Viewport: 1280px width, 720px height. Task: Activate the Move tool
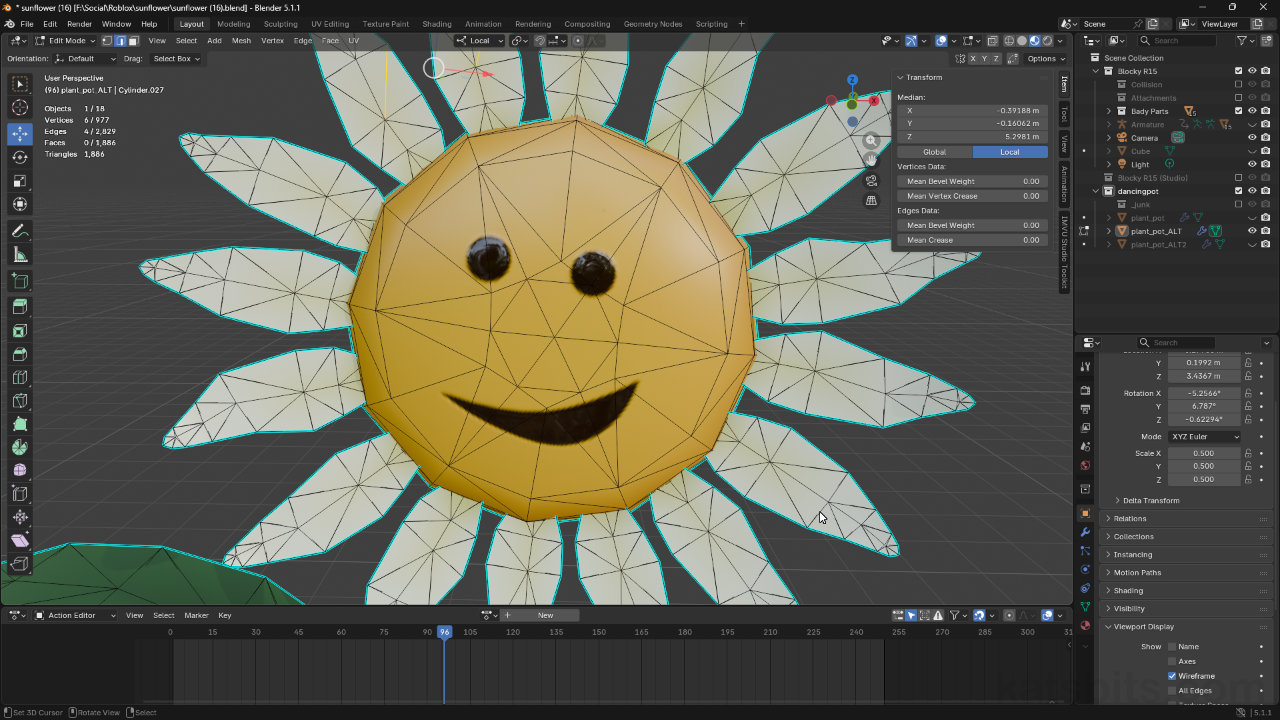click(x=20, y=134)
